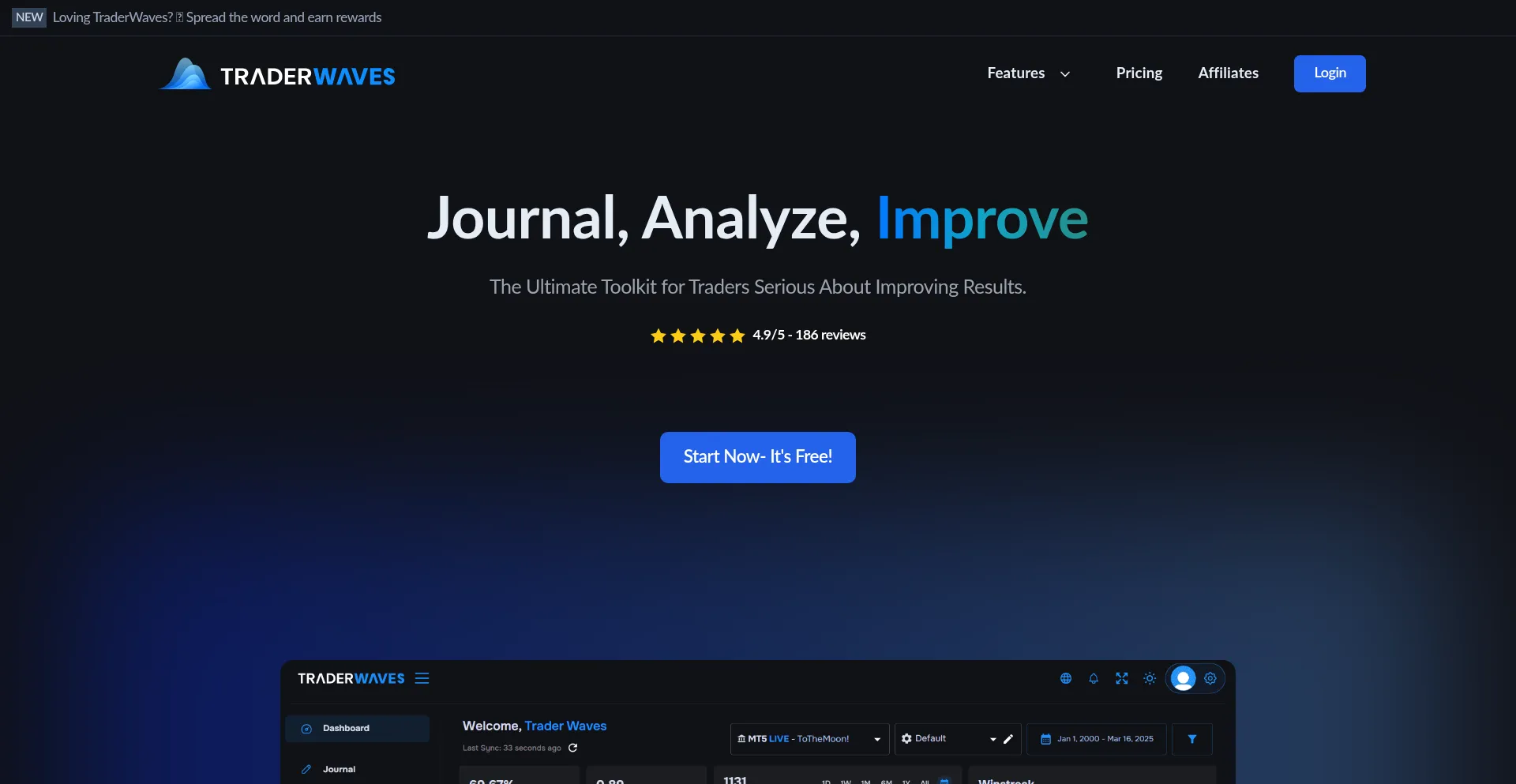Open the 'Spread the word and earn rewards' announcement
1516x784 pixels.
(217, 17)
